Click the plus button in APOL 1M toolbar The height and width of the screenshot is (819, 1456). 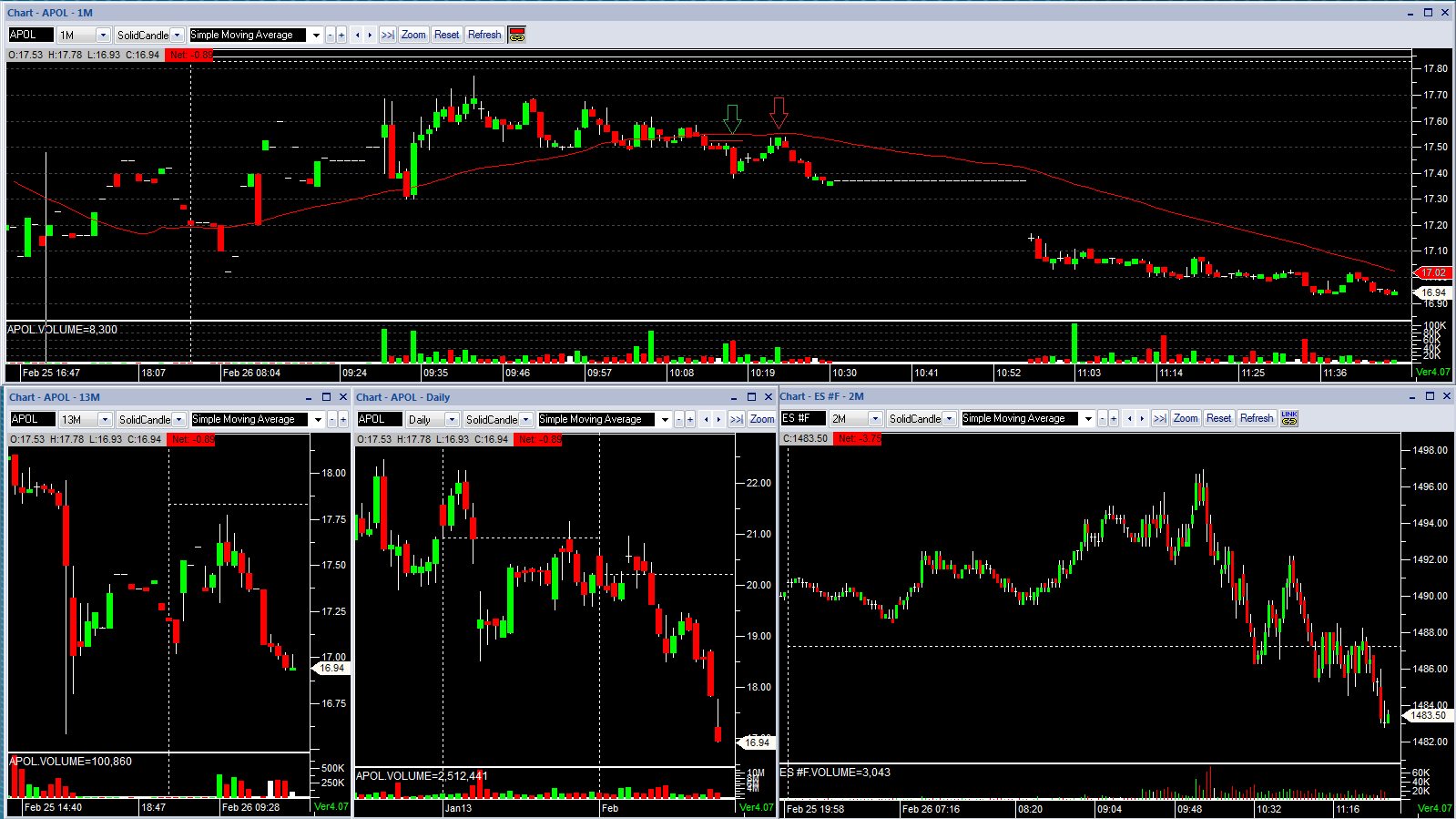[341, 35]
